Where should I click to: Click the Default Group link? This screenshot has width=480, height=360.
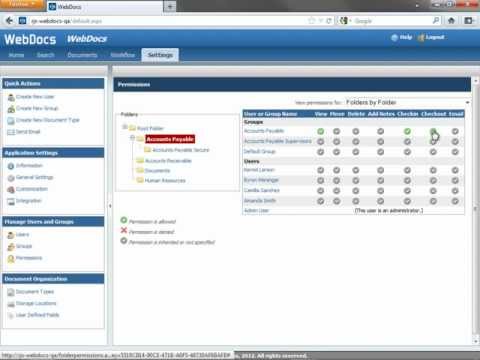260,152
